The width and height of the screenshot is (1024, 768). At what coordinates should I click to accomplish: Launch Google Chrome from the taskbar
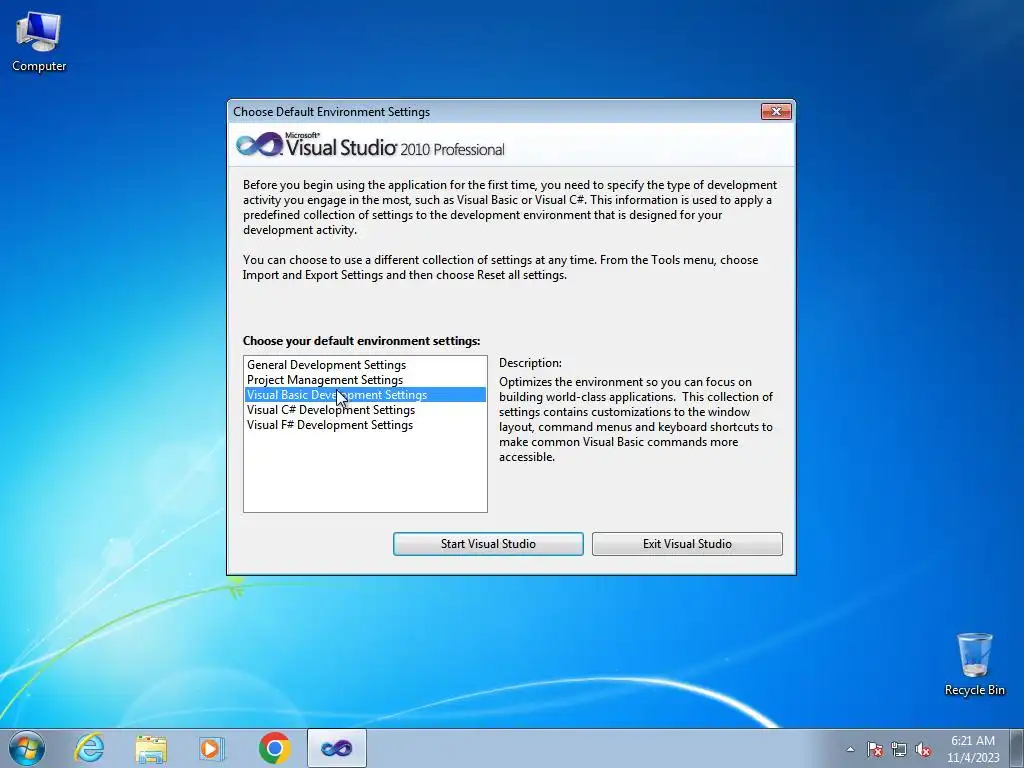274,748
